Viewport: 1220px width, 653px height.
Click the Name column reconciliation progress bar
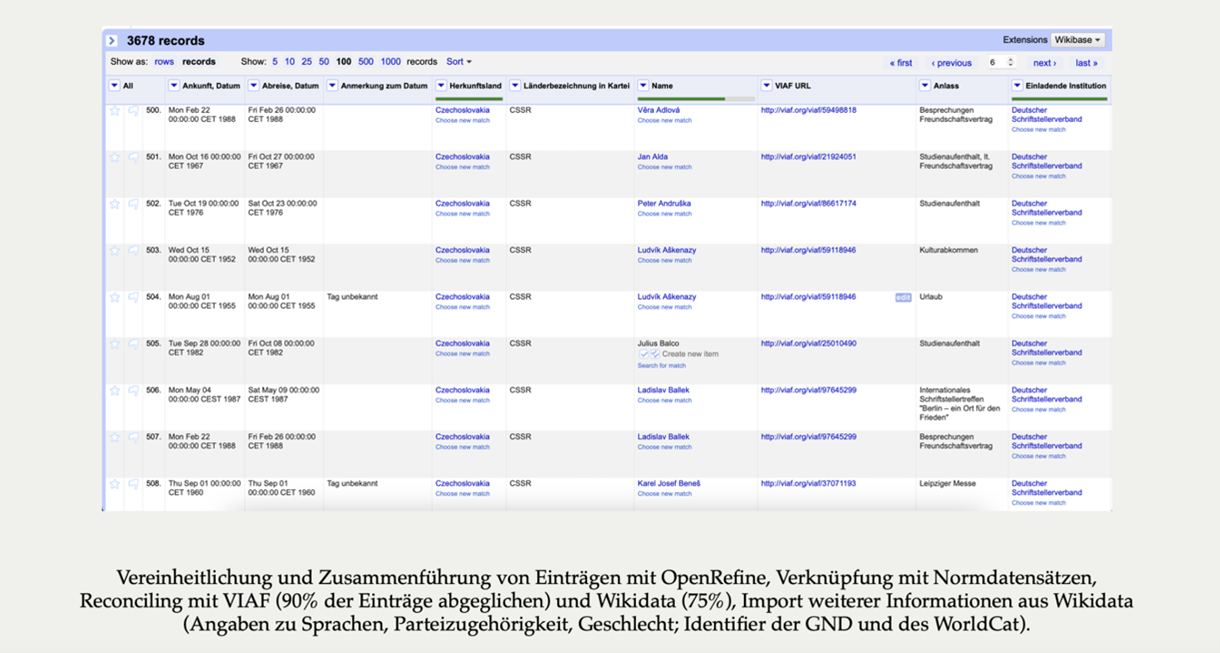[695, 99]
